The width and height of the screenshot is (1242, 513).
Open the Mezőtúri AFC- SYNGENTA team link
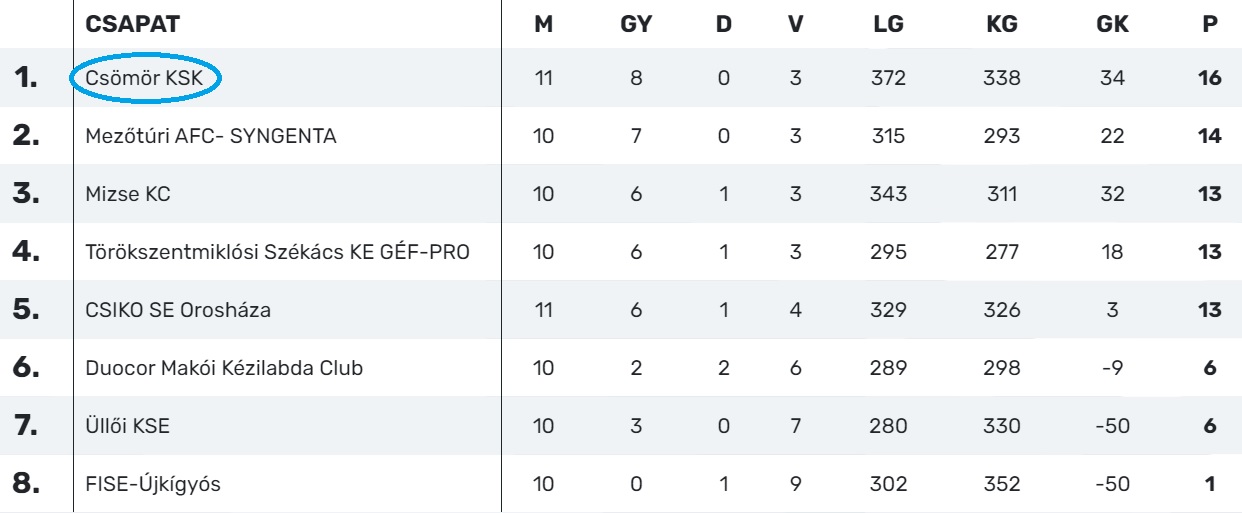pos(210,136)
